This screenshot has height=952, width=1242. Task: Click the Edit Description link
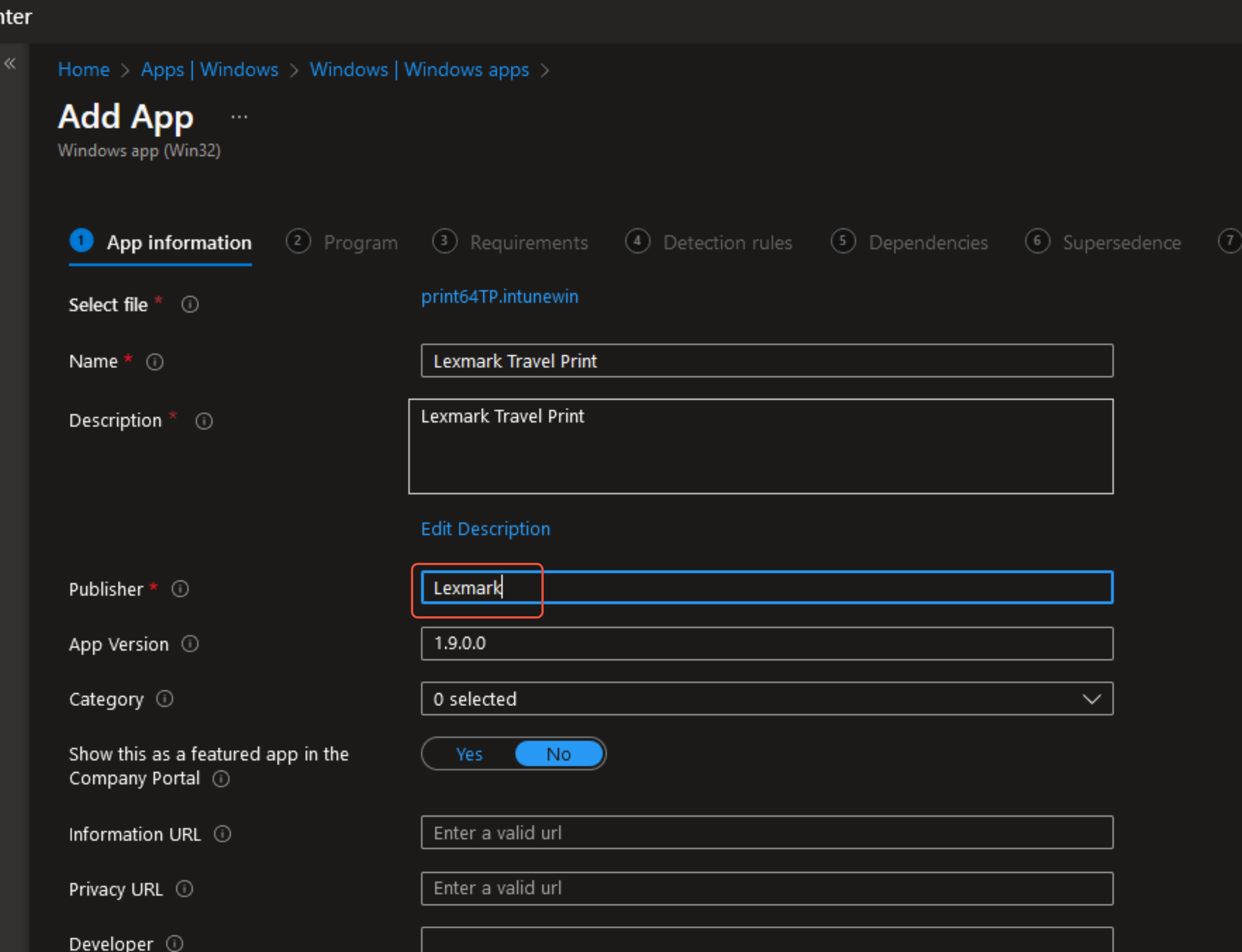(486, 528)
